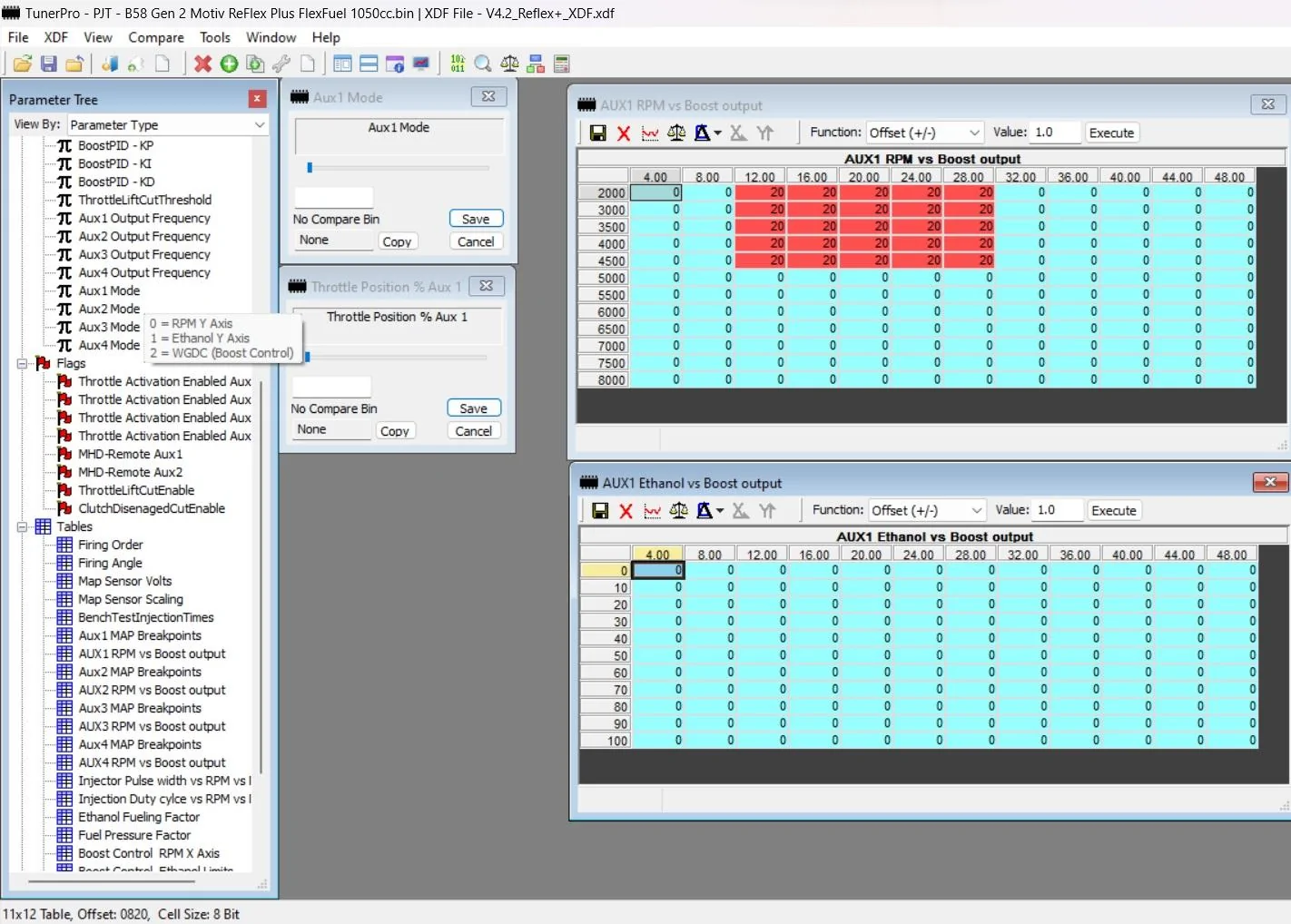Close the Parameter Tree panel

pyautogui.click(x=258, y=99)
